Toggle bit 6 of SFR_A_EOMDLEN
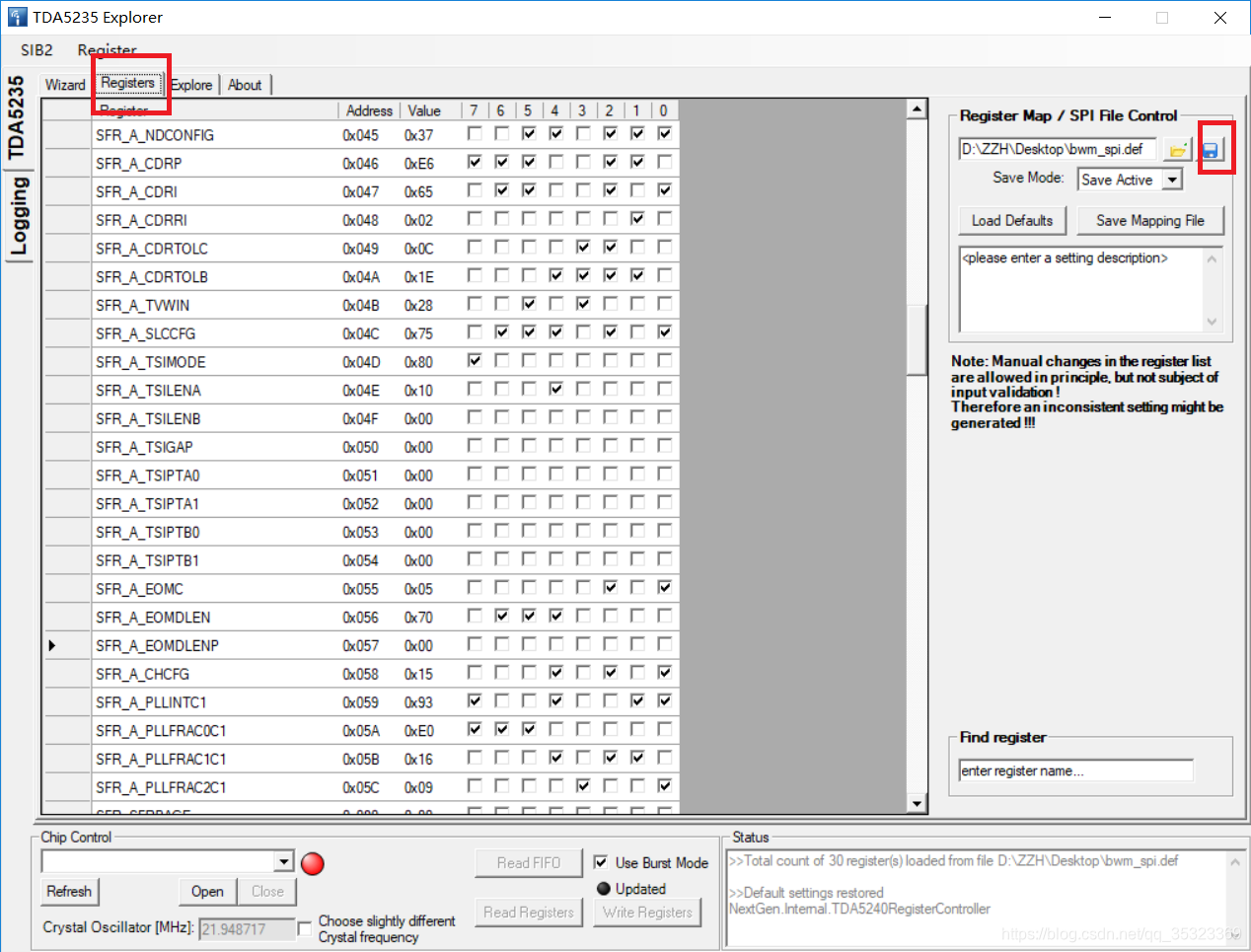1251x952 pixels. (502, 616)
